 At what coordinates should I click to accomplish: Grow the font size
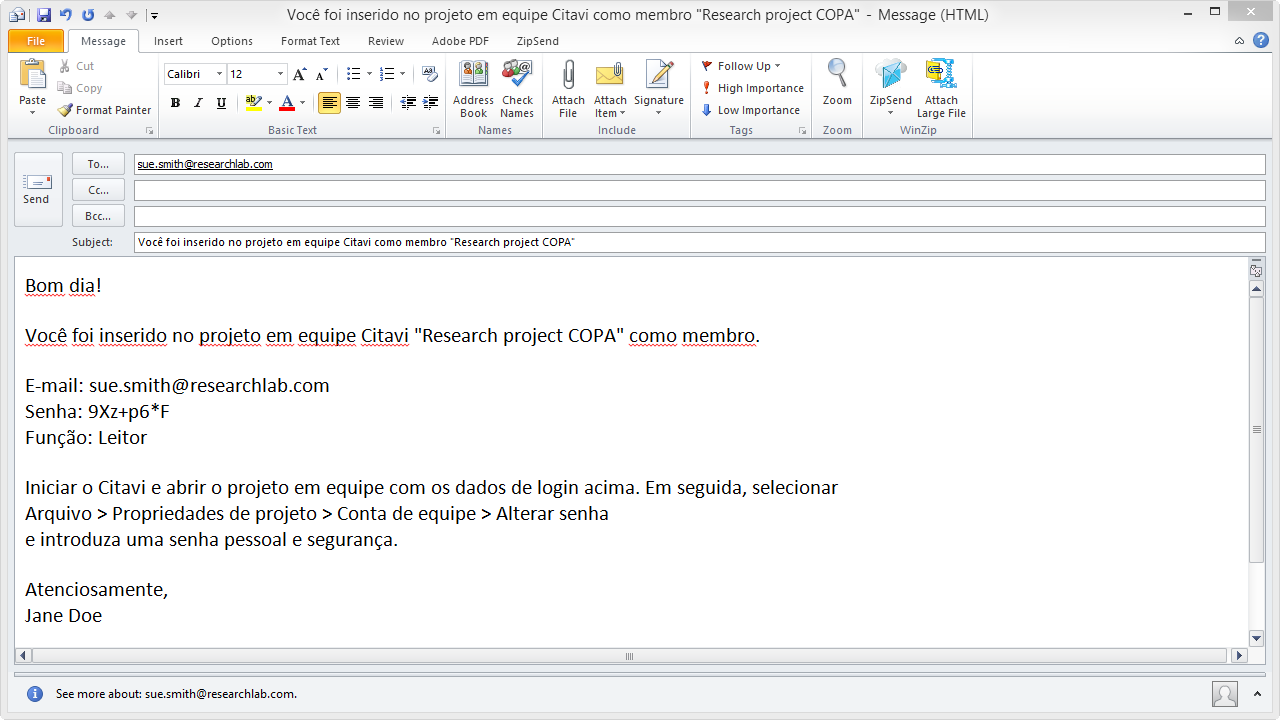300,74
